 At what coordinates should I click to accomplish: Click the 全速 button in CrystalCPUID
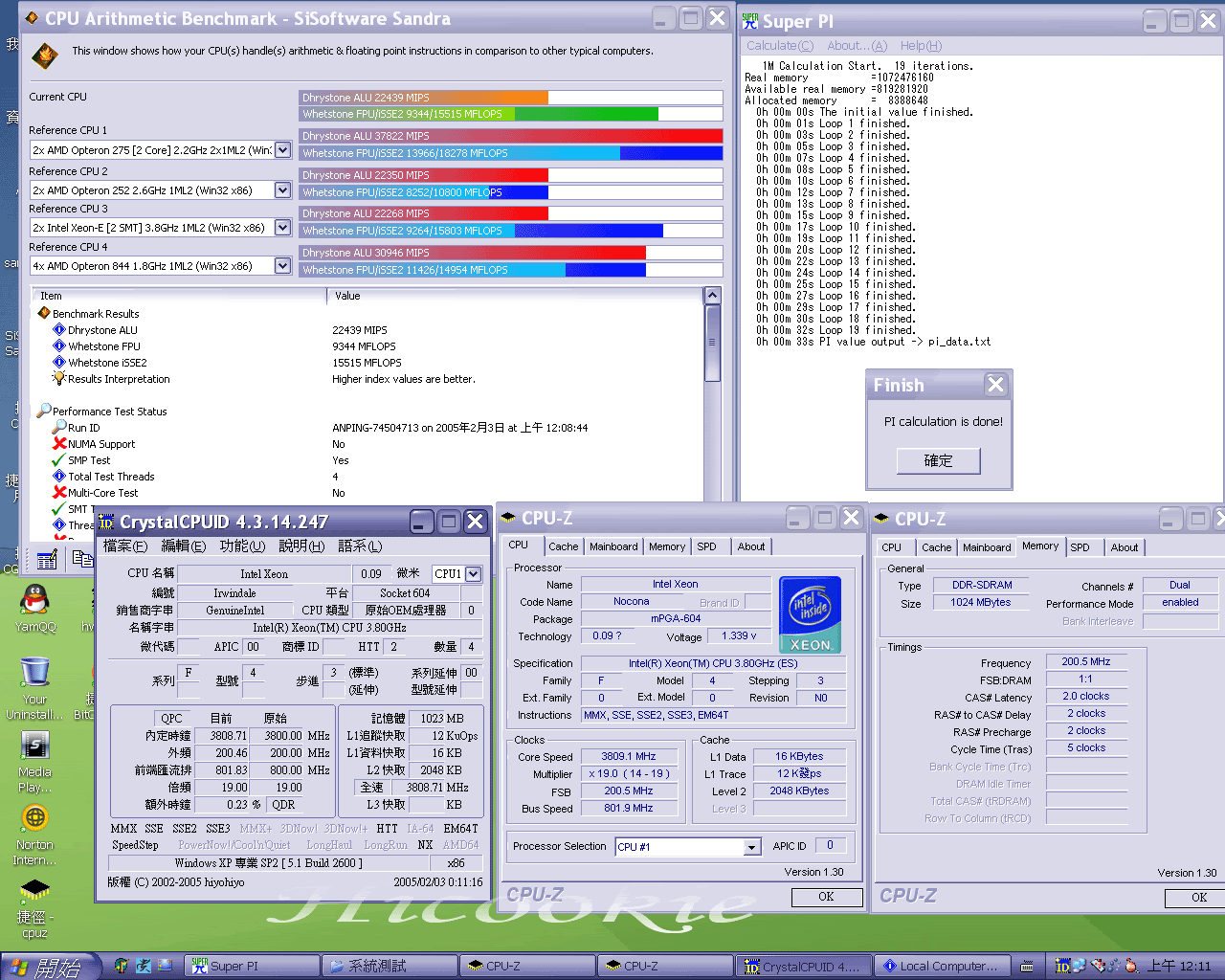pos(371,787)
